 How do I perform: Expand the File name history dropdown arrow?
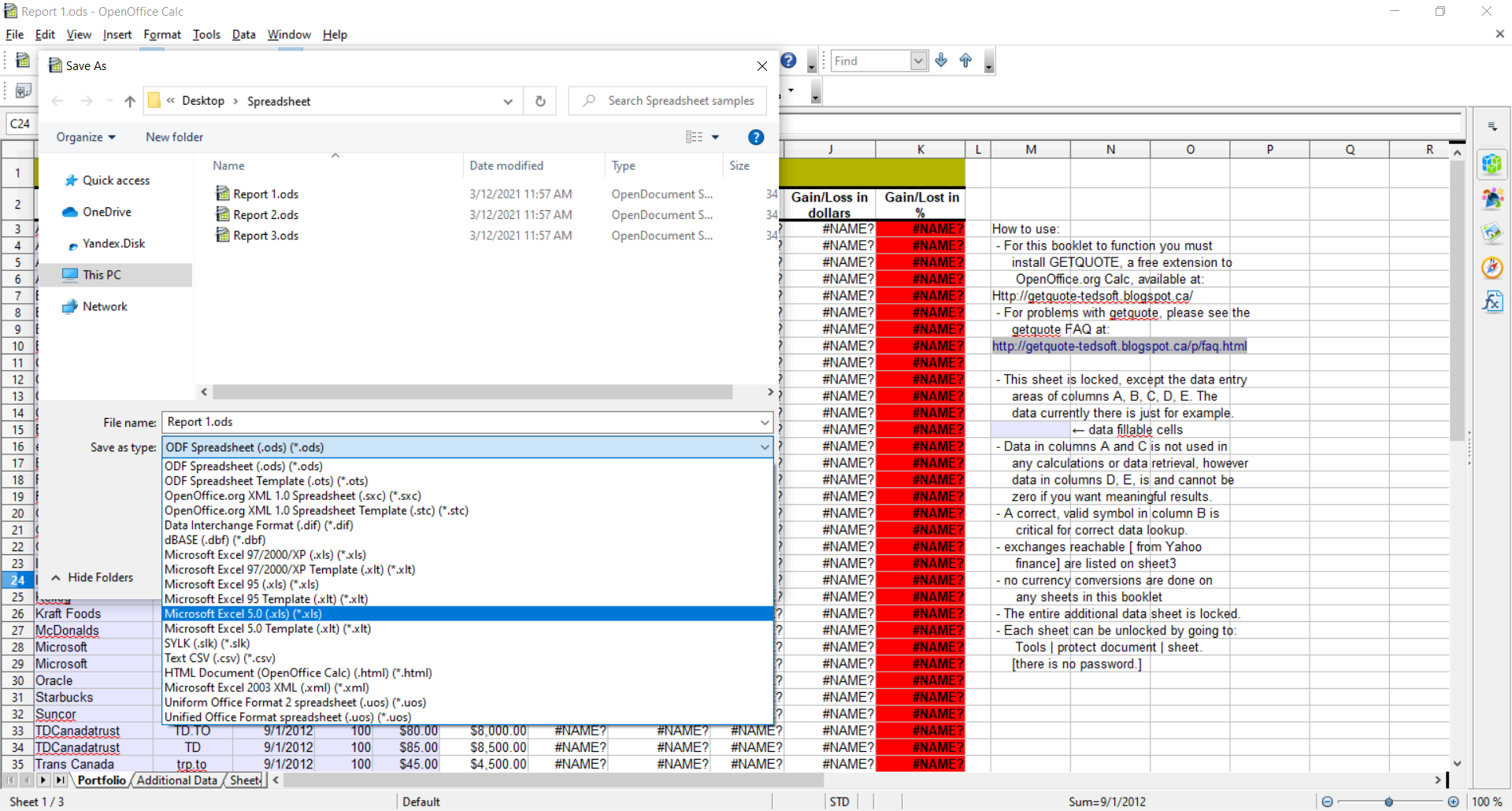(764, 422)
